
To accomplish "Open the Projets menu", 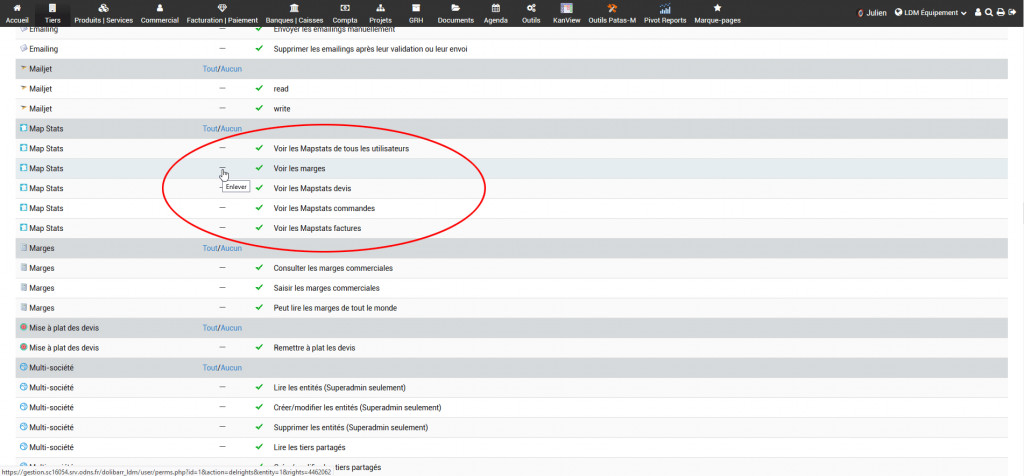I will tap(381, 13).
